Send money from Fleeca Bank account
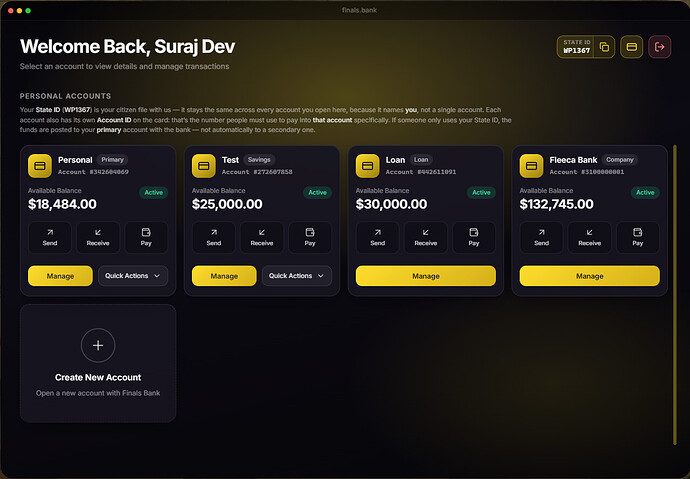The width and height of the screenshot is (690, 479). [x=541, y=238]
